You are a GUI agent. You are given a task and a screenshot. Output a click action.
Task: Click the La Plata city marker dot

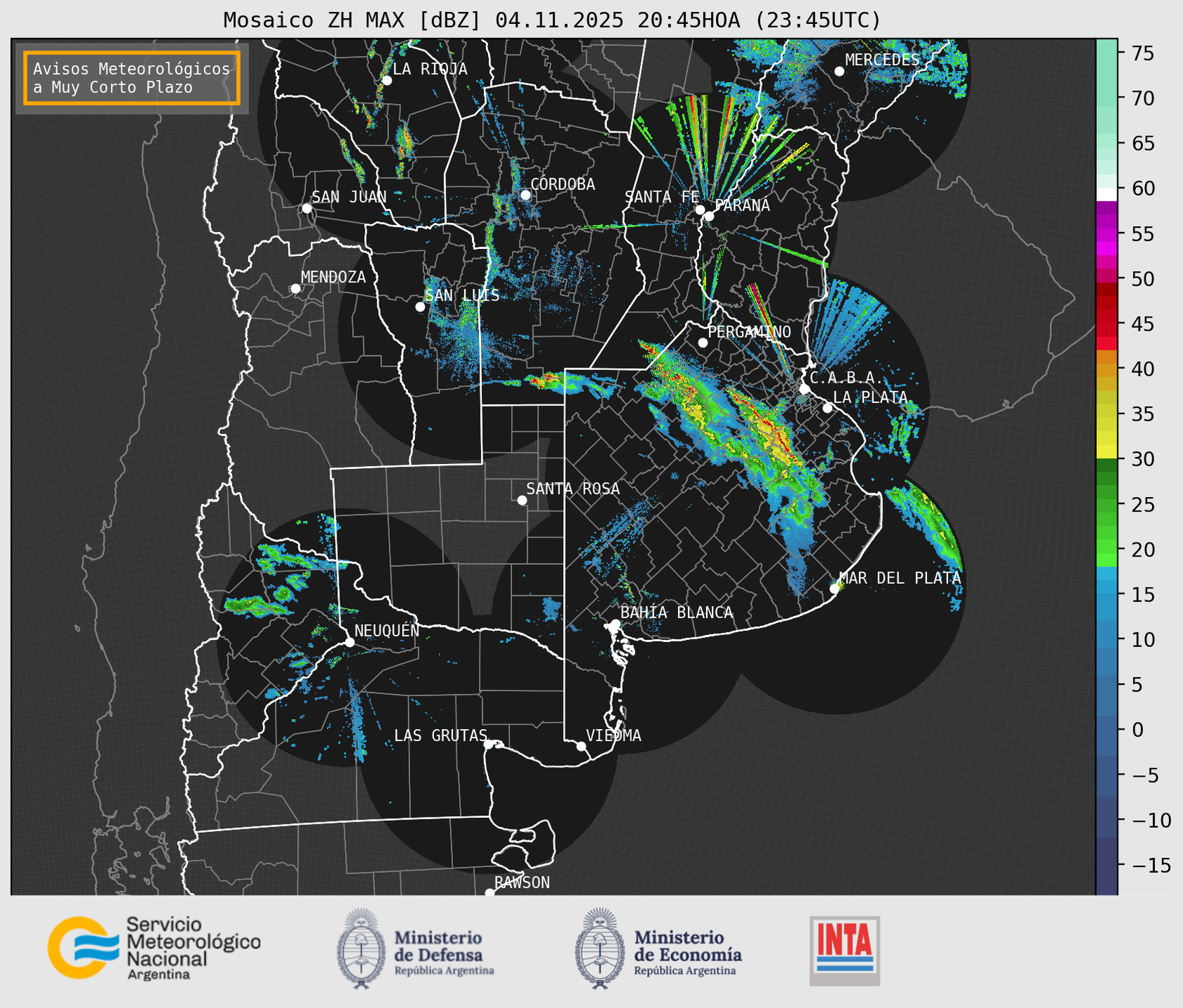827,408
